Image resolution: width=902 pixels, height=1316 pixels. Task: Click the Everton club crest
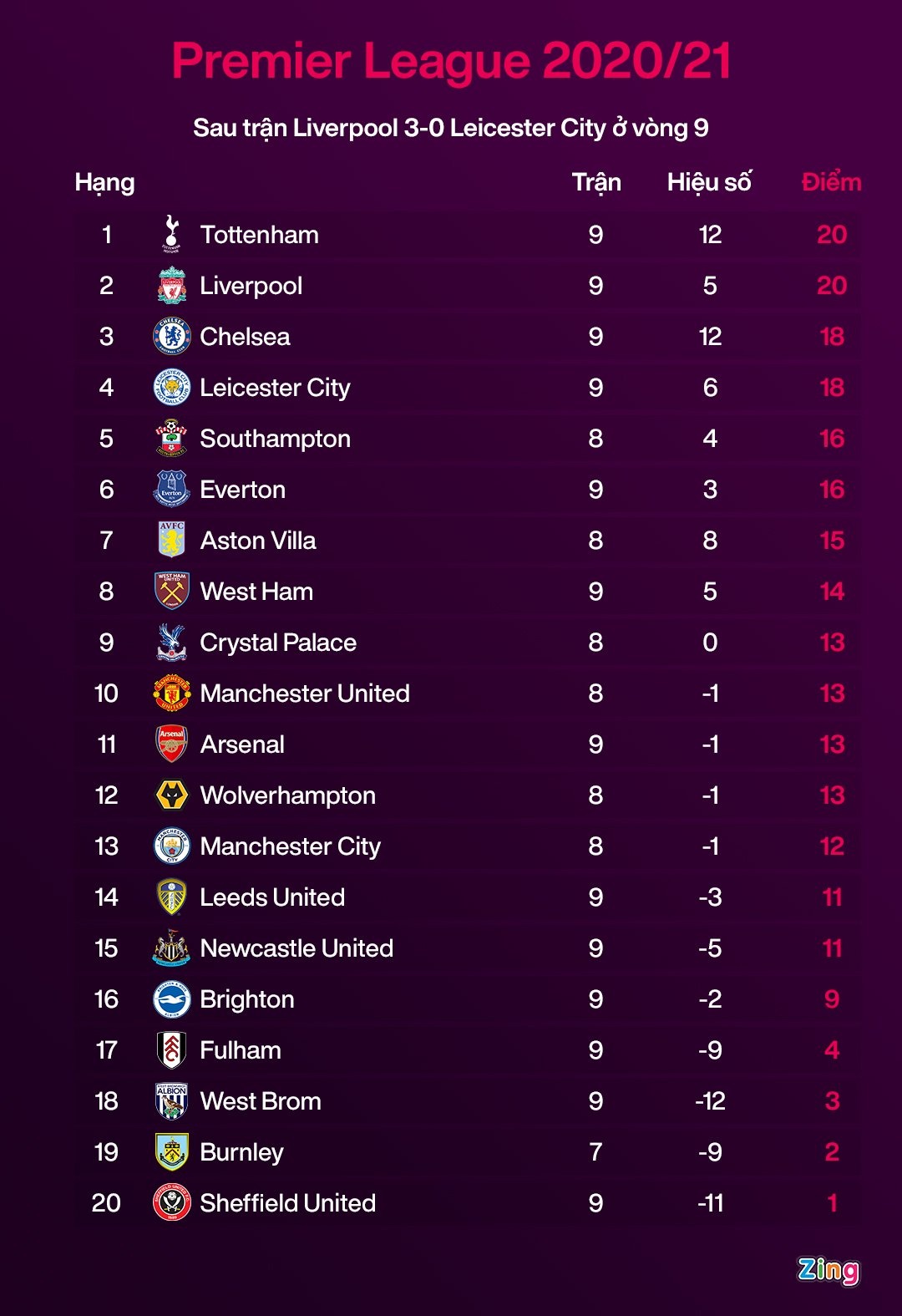coord(172,490)
